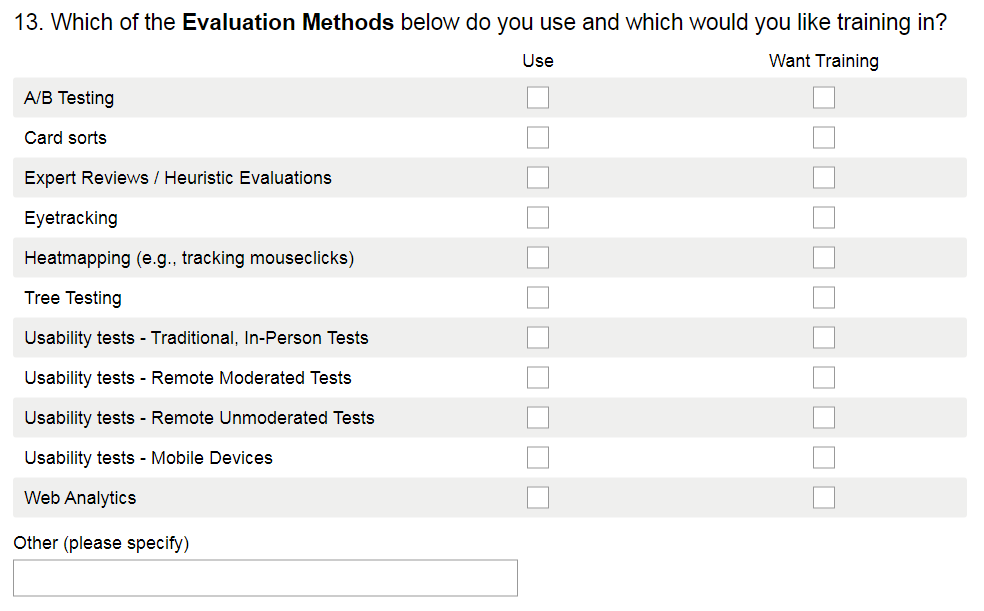This screenshot has width=984, height=611.
Task: Tick Use for Traditional In-Person usability tests
Action: [x=538, y=338]
